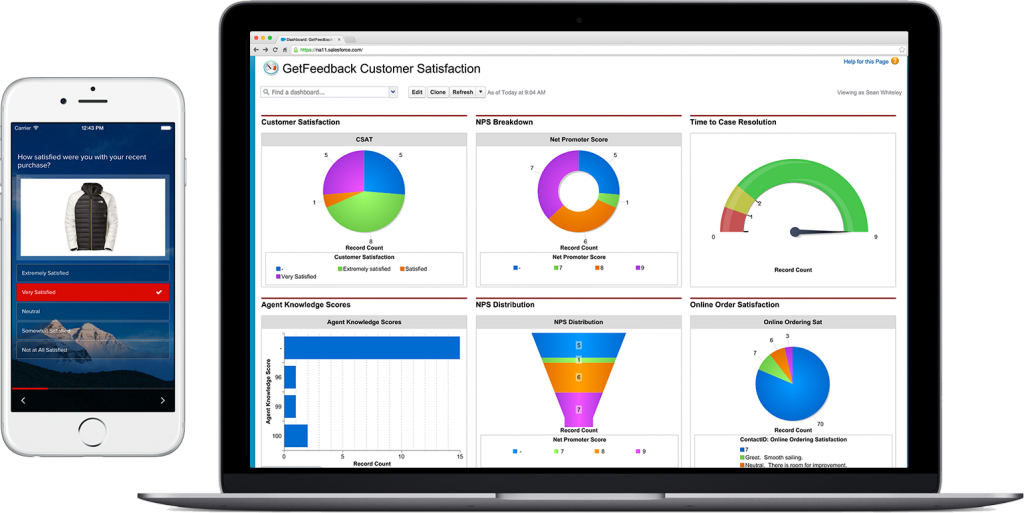
Task: Tap the iPhone home button
Action: (x=93, y=433)
